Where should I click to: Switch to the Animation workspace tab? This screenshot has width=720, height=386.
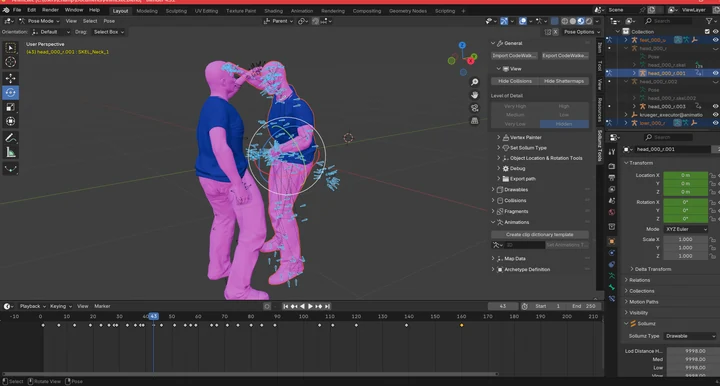click(x=302, y=11)
